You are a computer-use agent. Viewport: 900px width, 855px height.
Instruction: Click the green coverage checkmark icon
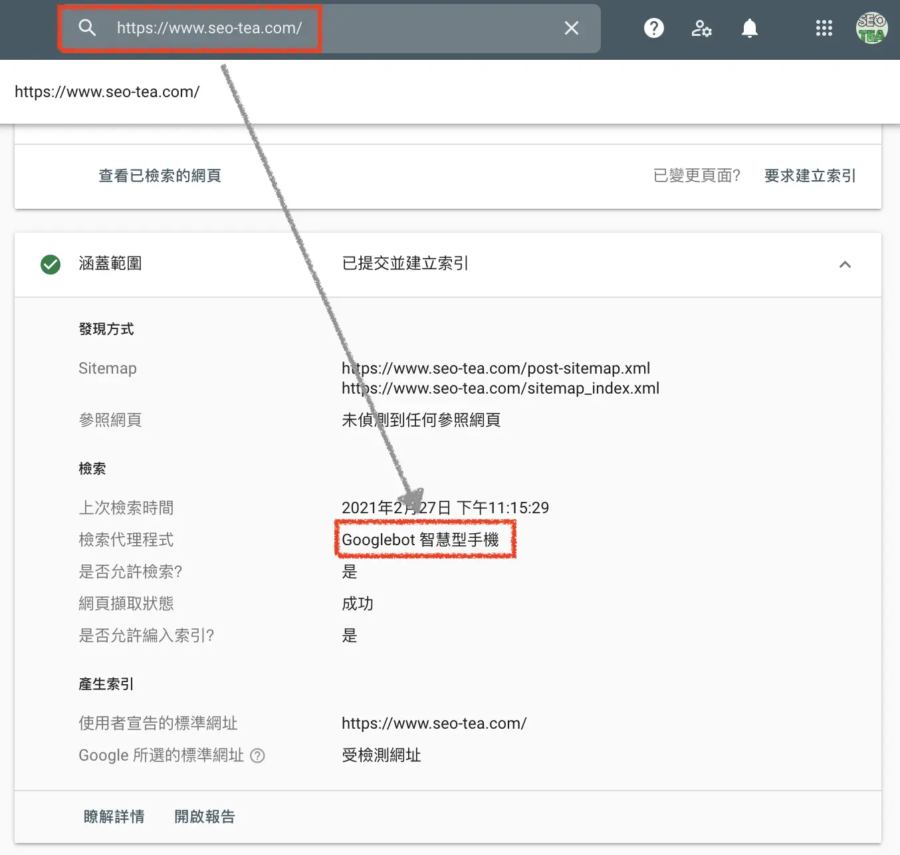click(50, 264)
